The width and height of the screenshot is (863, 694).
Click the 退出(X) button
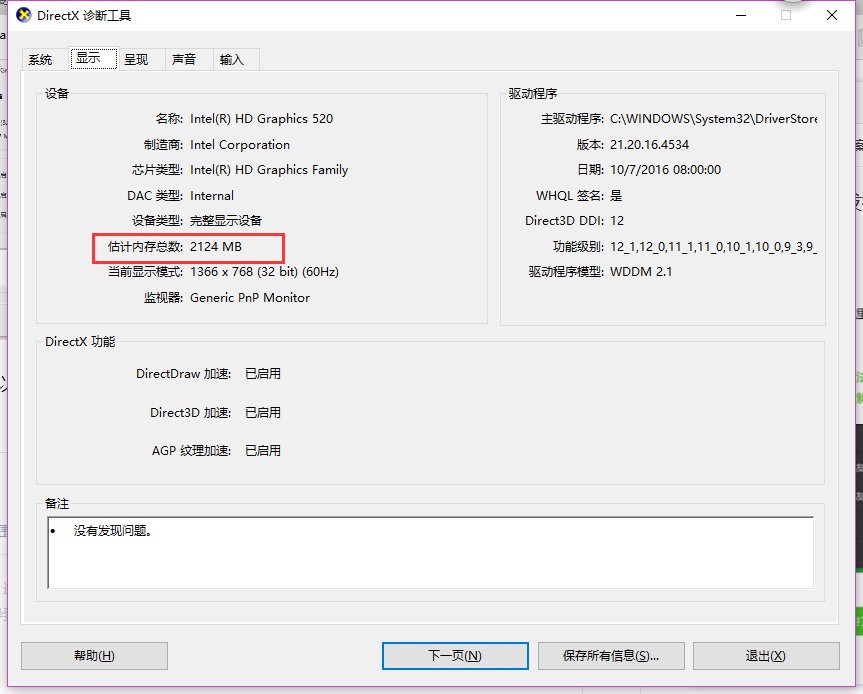click(766, 655)
